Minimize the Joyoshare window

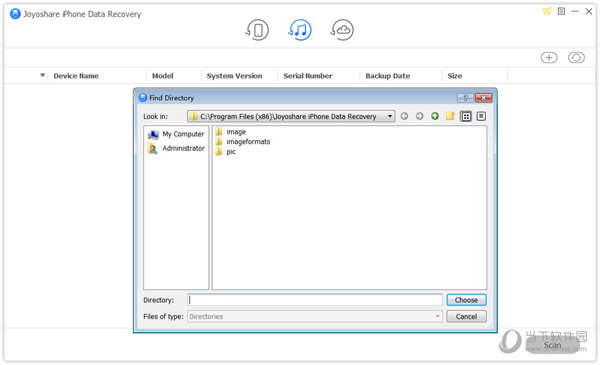click(x=575, y=11)
